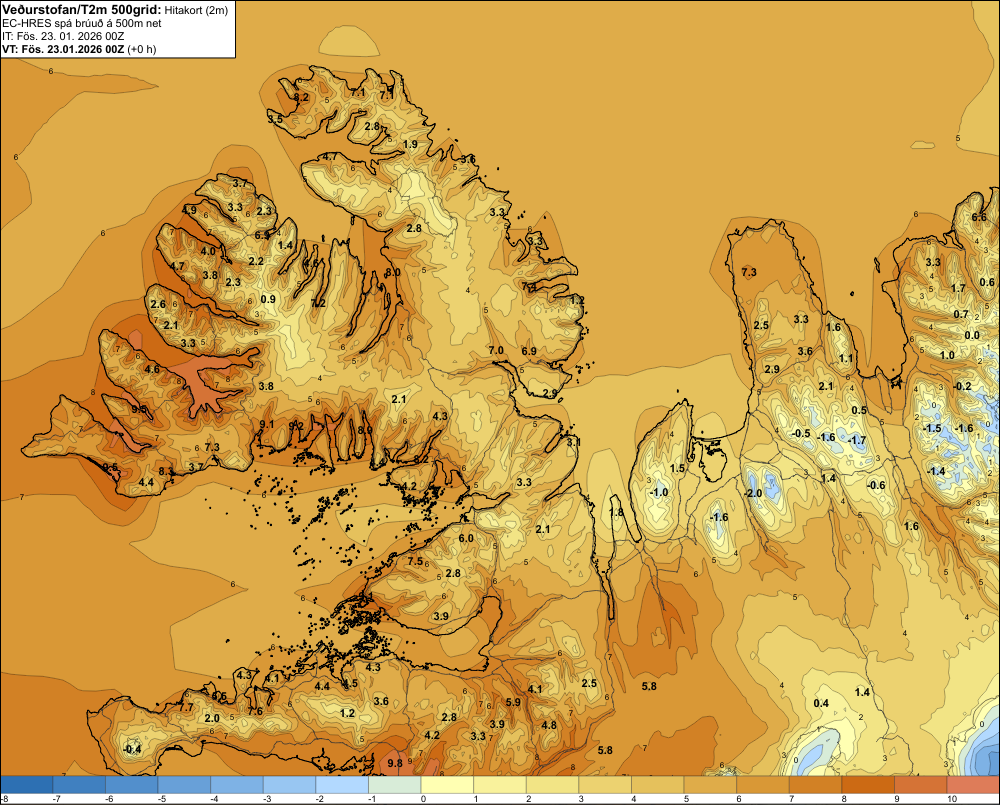Image resolution: width=1000 pixels, height=805 pixels.
Task: Select the '-1.4' temperature value
Action: 936,471
